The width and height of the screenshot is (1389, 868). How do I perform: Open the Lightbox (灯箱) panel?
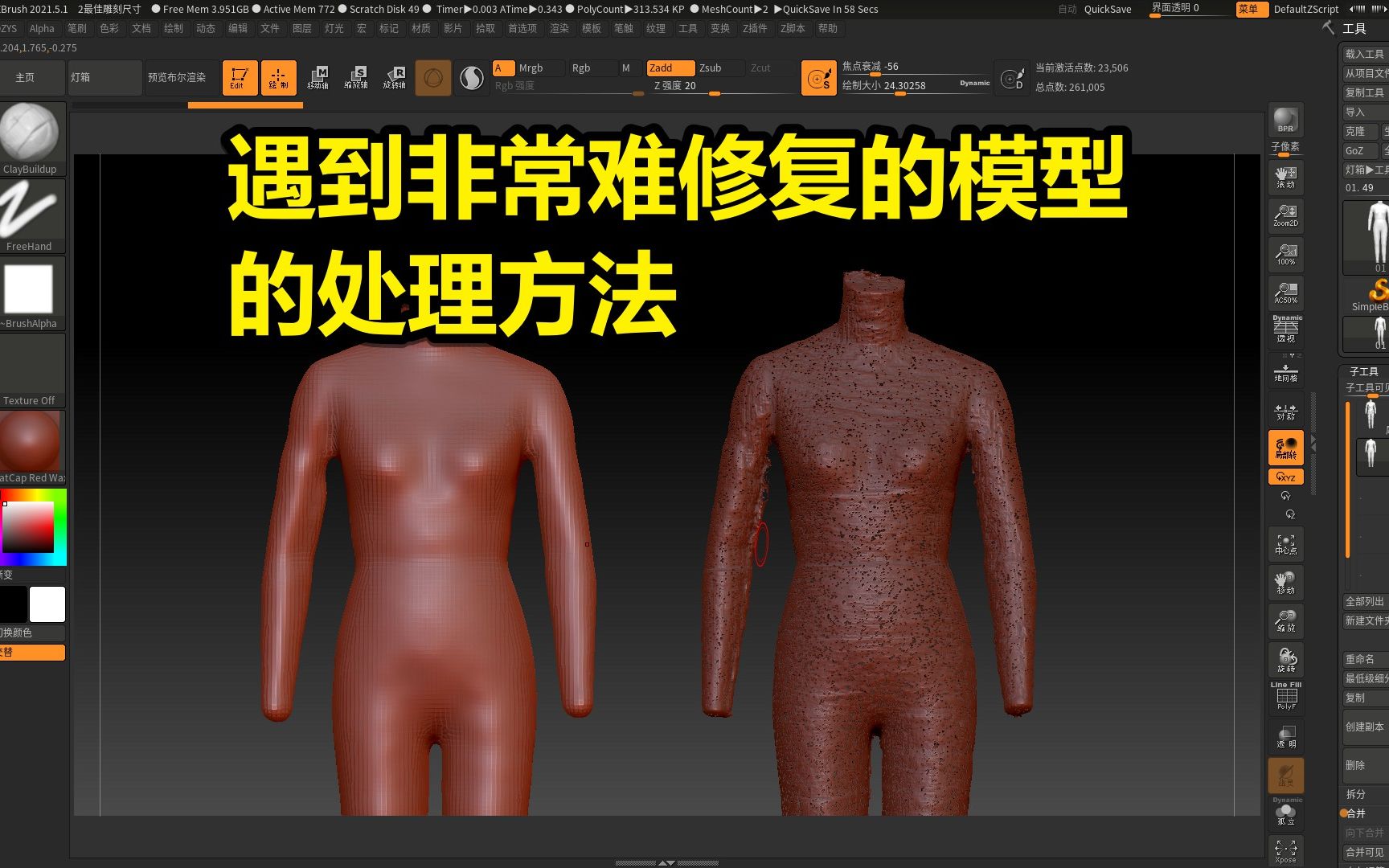(x=104, y=77)
